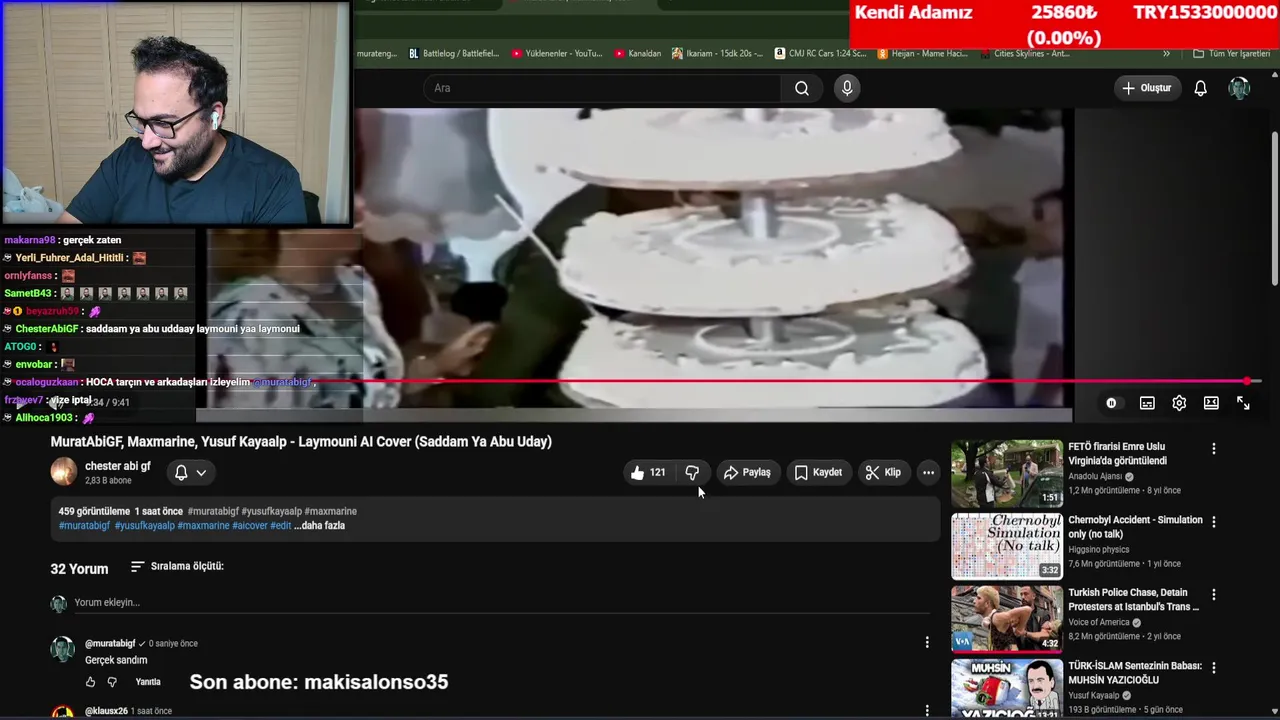Viewport: 1280px width, 720px height.
Task: Click the 'Oluştur' create button
Action: 1146,88
